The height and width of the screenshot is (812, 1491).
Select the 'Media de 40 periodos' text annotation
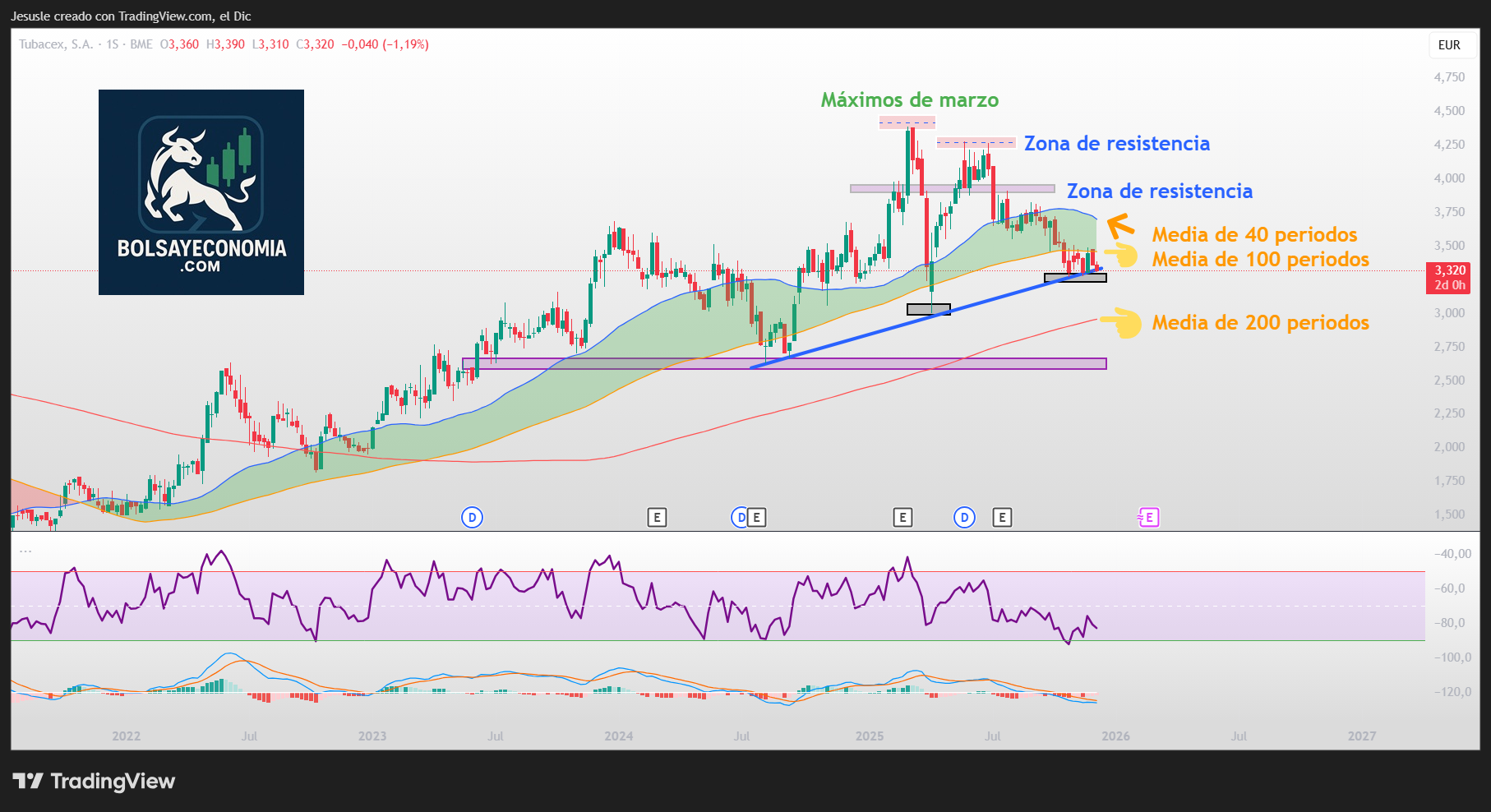(x=1253, y=235)
